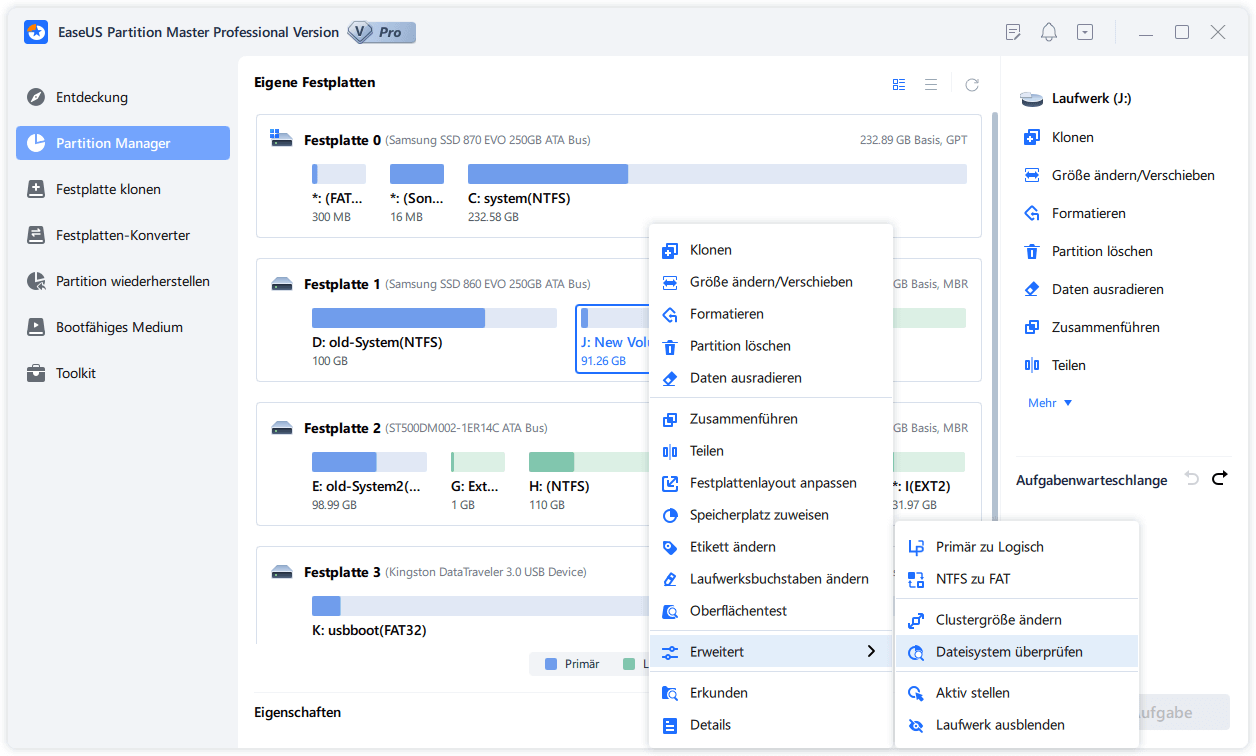This screenshot has width=1256, height=756.
Task: Refresh the disk list with the reload icon
Action: click(972, 85)
